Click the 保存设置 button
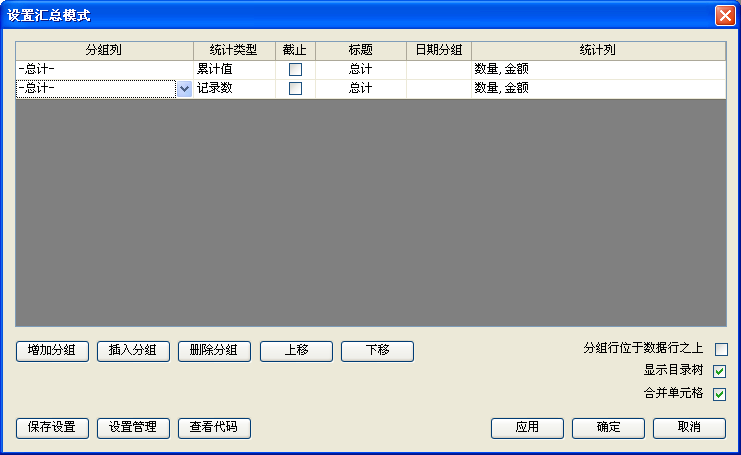The height and width of the screenshot is (455, 741). 53,428
